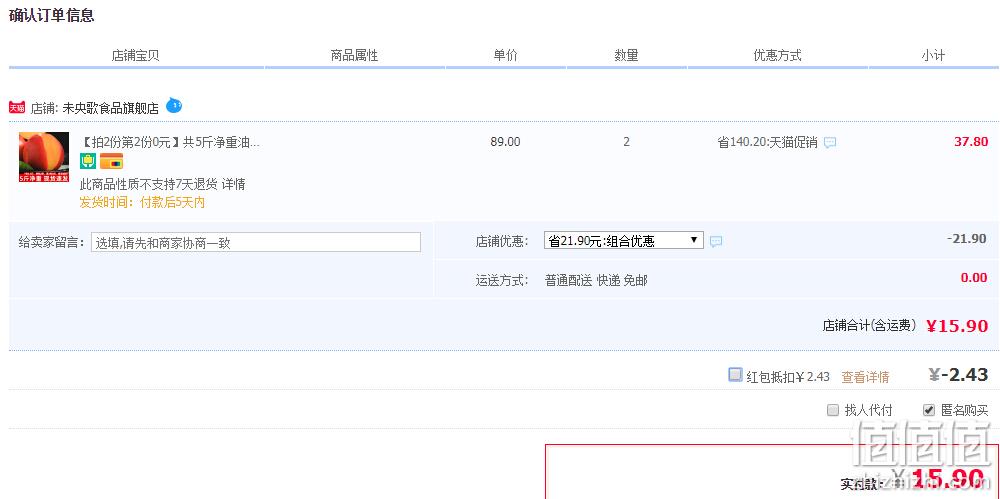Open product title 拍2份第2份0元 link
Viewport: 1000px width, 499px height.
coord(170,142)
